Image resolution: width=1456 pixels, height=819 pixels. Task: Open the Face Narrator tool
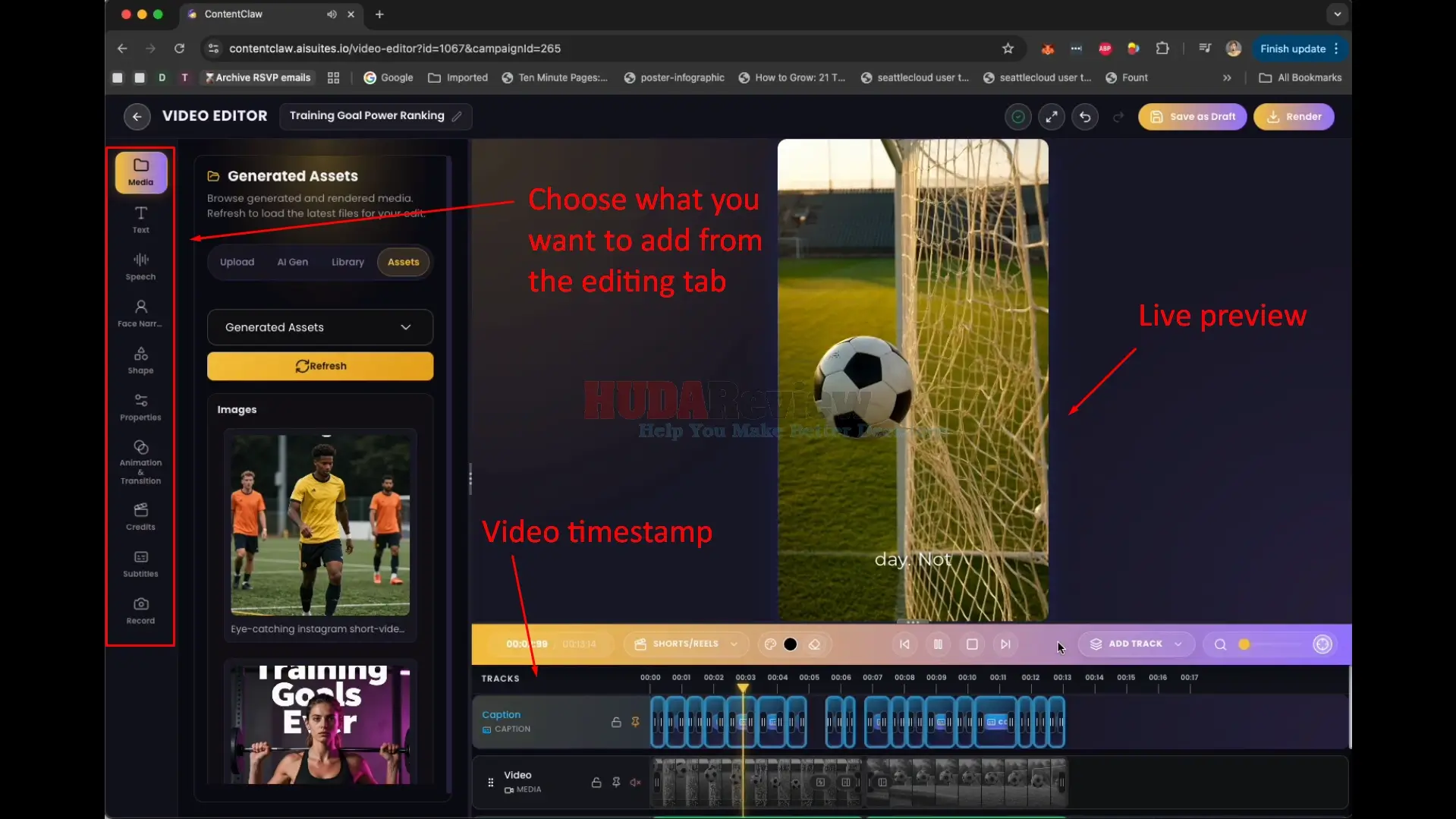click(x=141, y=313)
